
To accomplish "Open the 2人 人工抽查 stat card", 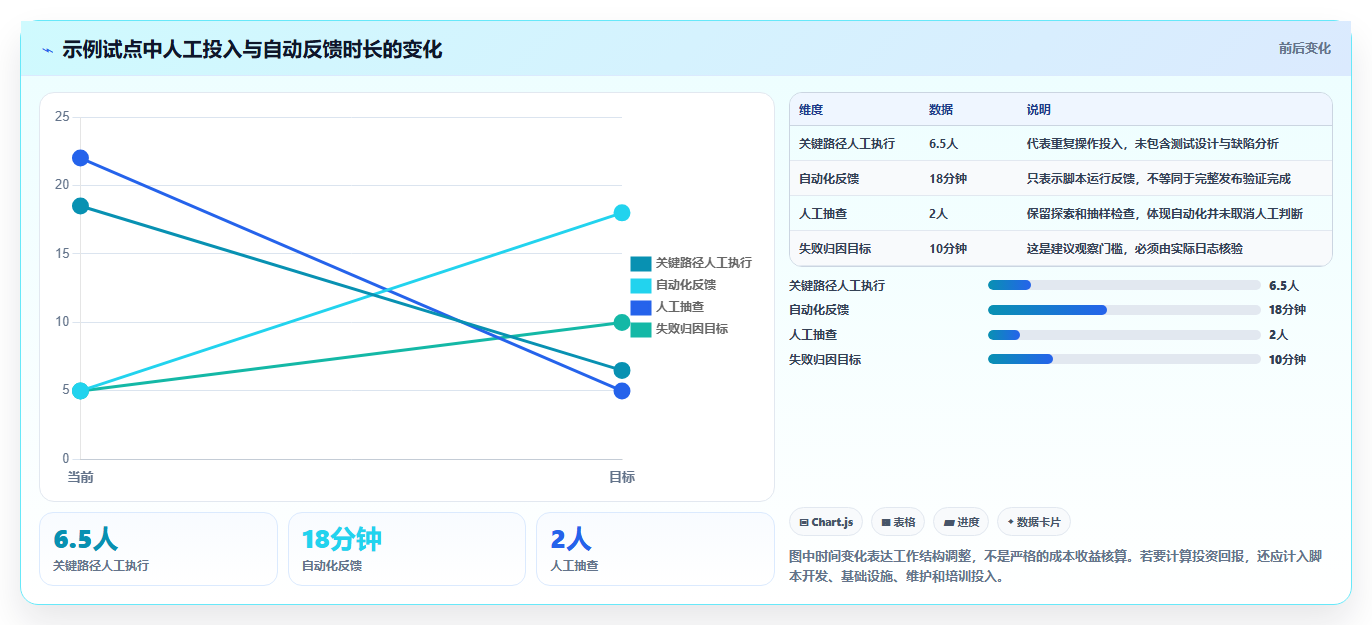I will [655, 549].
